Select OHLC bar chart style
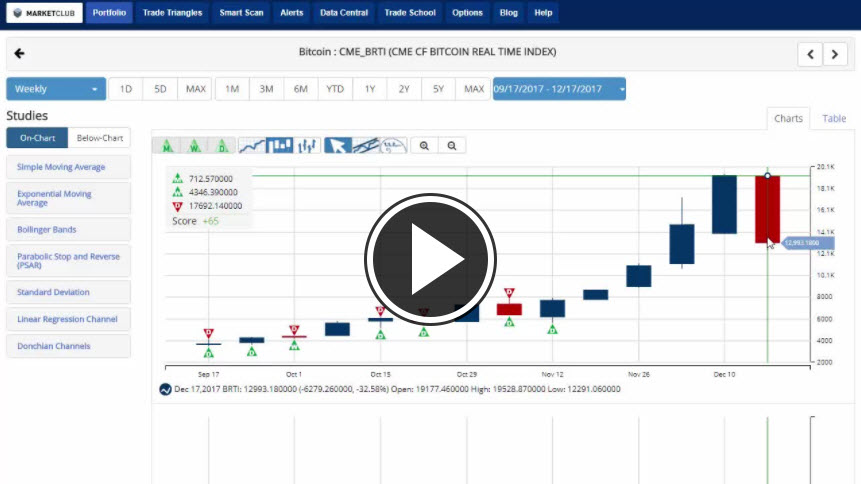 307,146
